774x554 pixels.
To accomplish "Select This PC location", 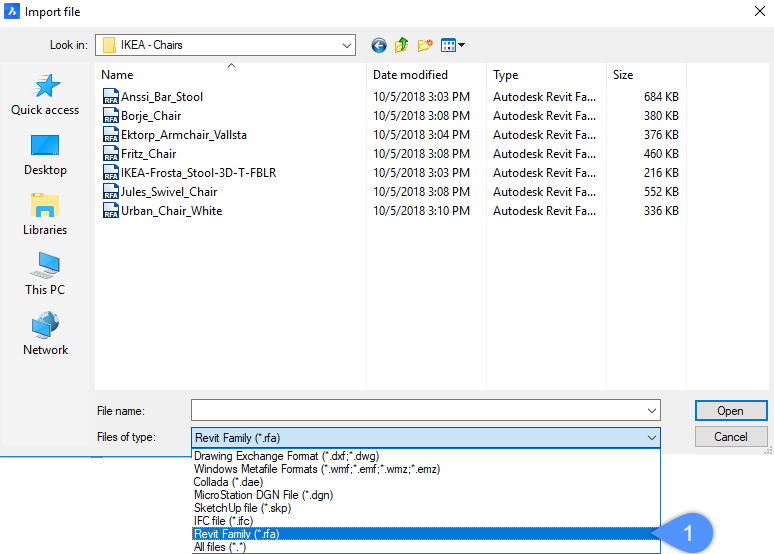I will click(45, 275).
